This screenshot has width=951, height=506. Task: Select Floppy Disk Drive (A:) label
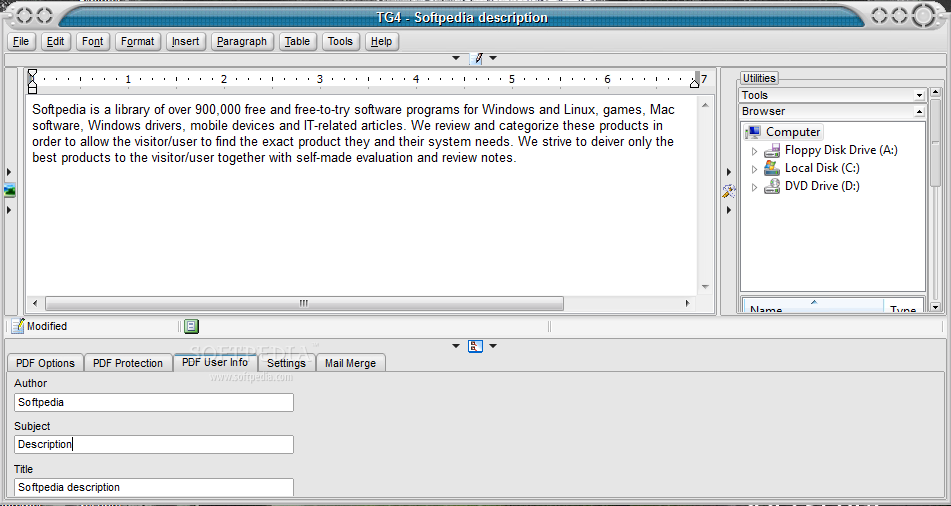pos(841,150)
